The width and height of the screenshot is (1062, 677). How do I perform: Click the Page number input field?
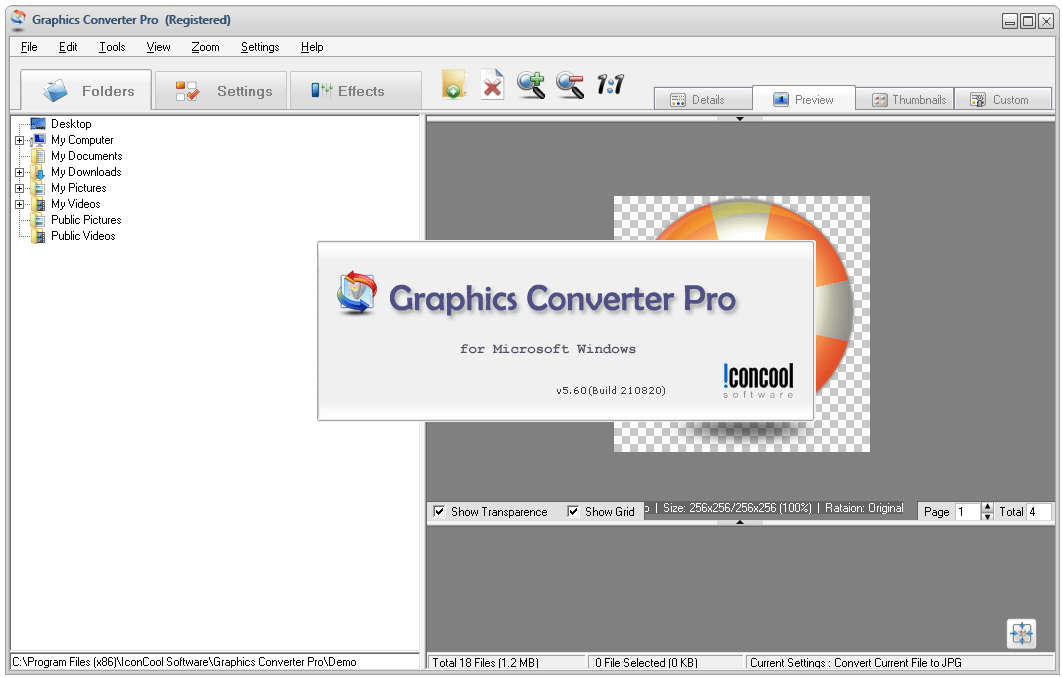click(967, 512)
